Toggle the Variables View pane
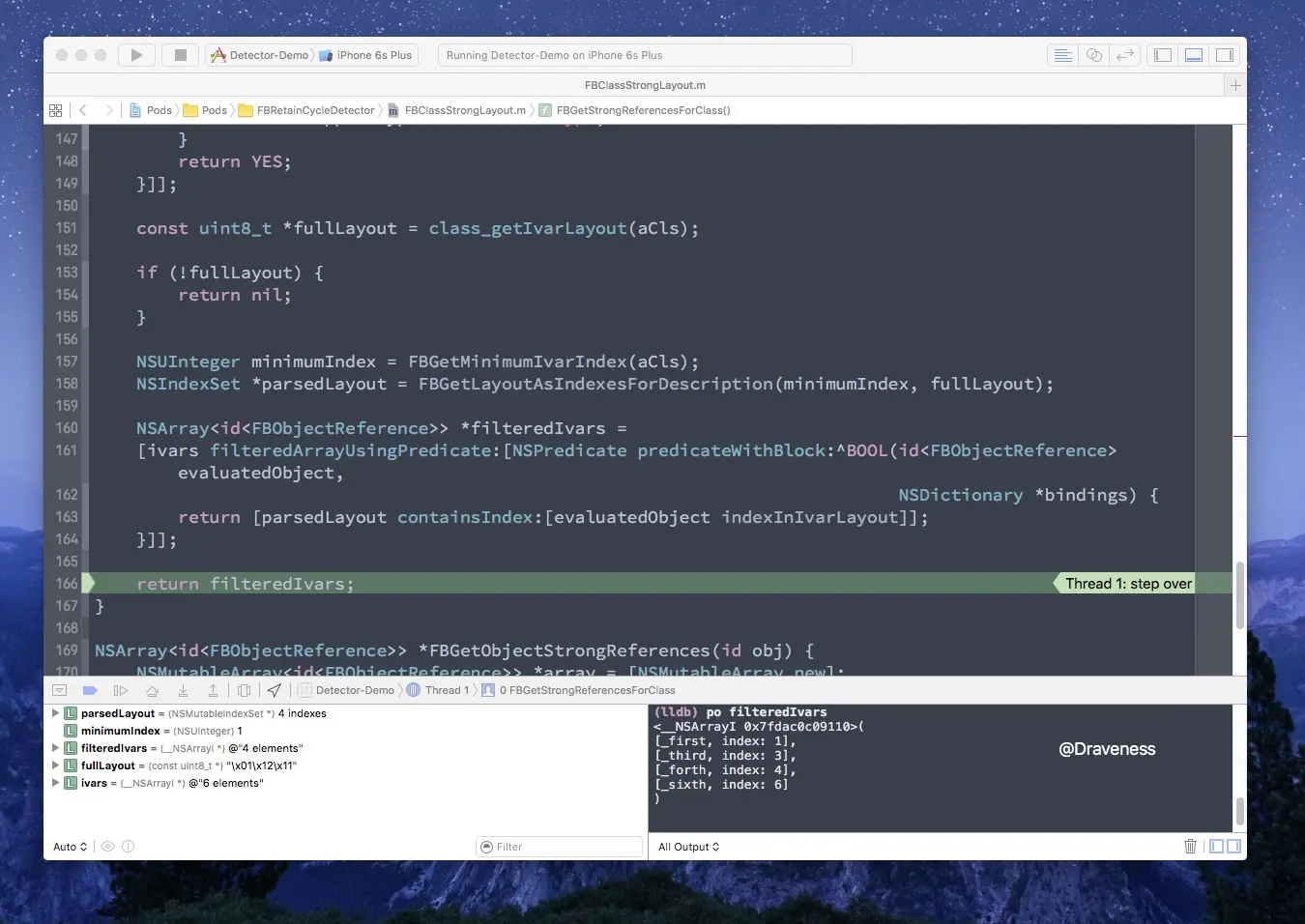 [x=1216, y=847]
